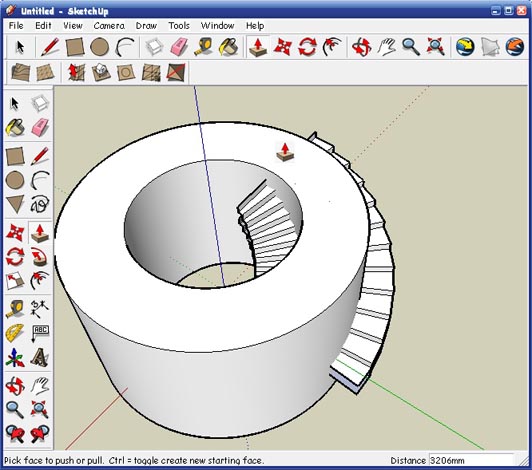532x470 pixels.
Task: Click the Distance measurement input box
Action: click(471, 460)
